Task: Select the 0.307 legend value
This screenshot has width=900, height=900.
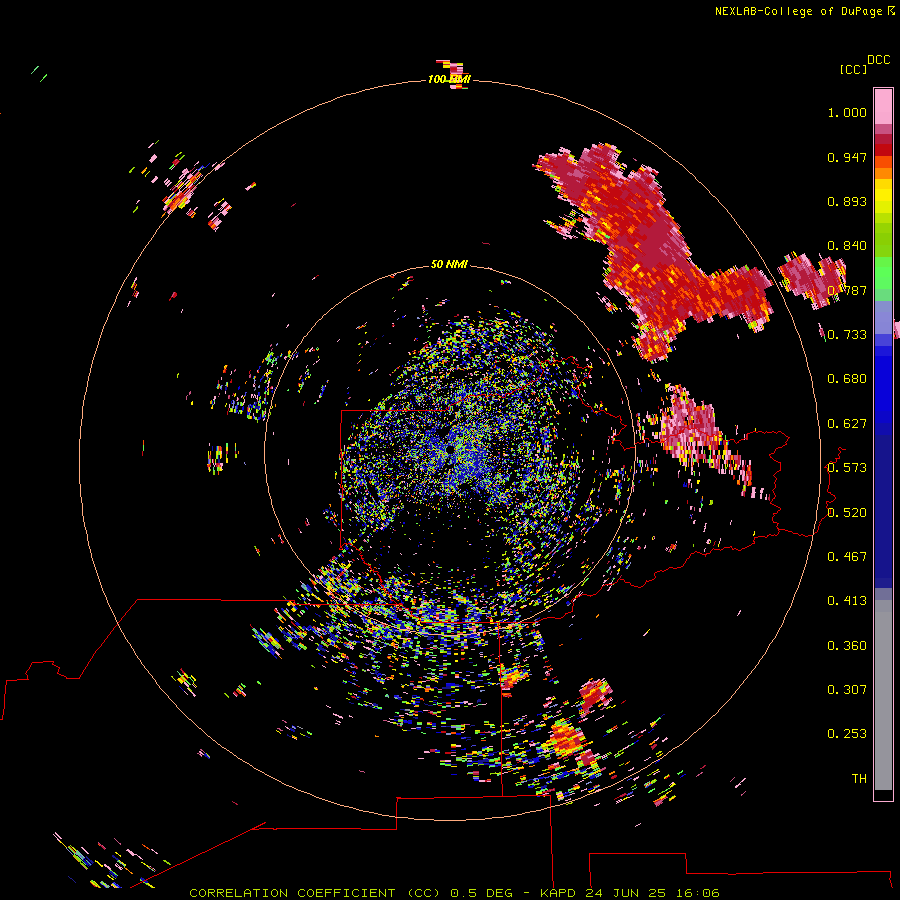Action: [847, 690]
